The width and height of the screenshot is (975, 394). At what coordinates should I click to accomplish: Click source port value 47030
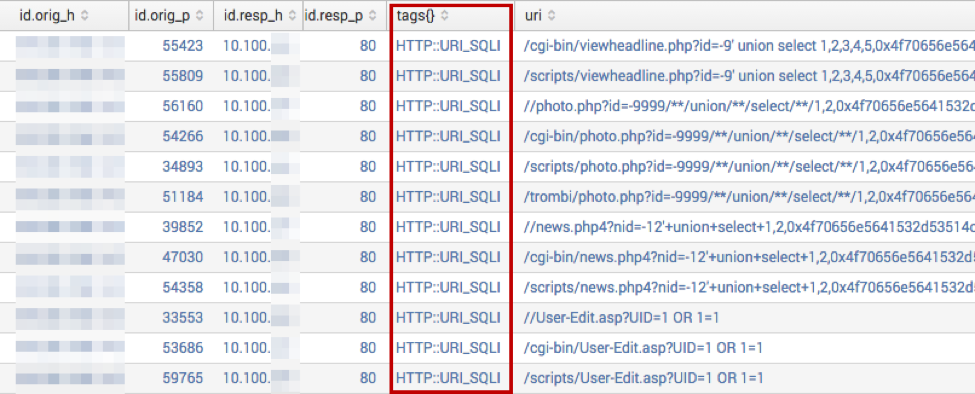tap(183, 257)
